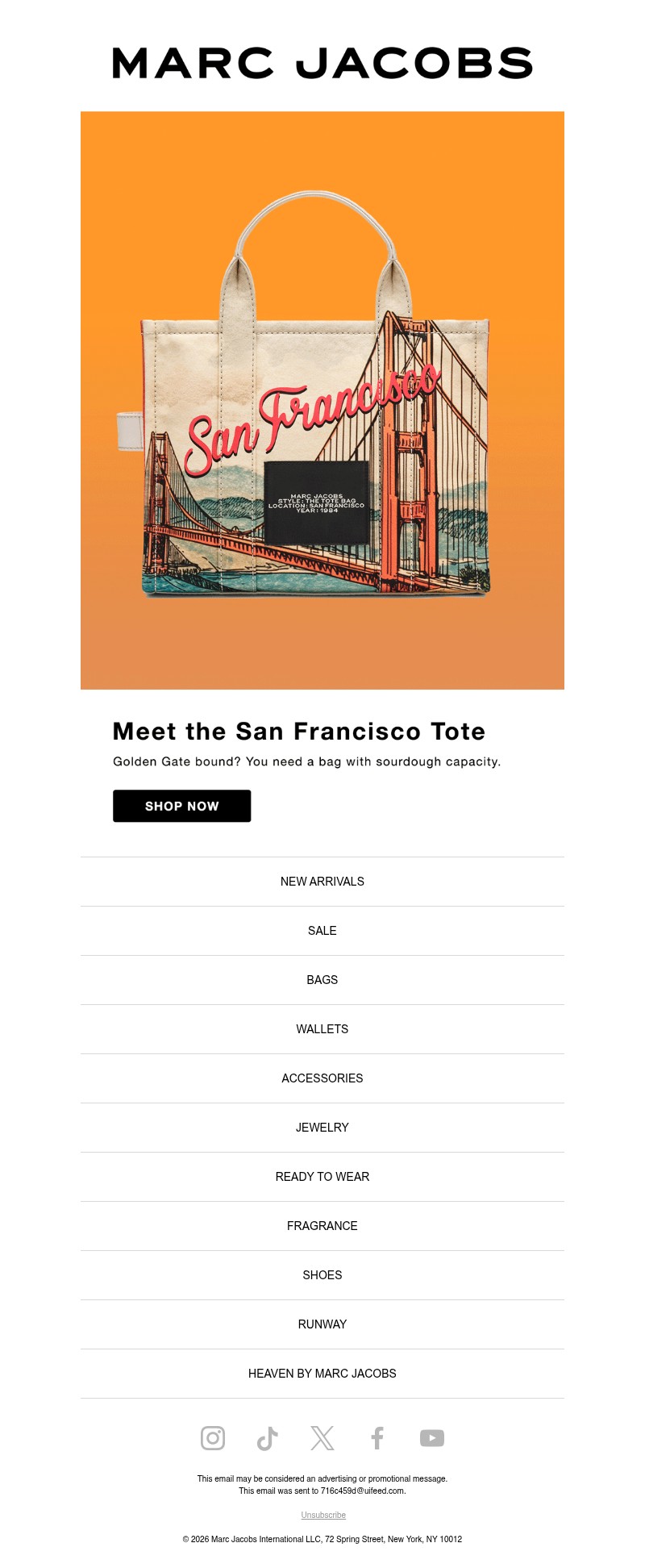Click the Marc Jacobs logo header
This screenshot has height=1568, width=645.
322,63
